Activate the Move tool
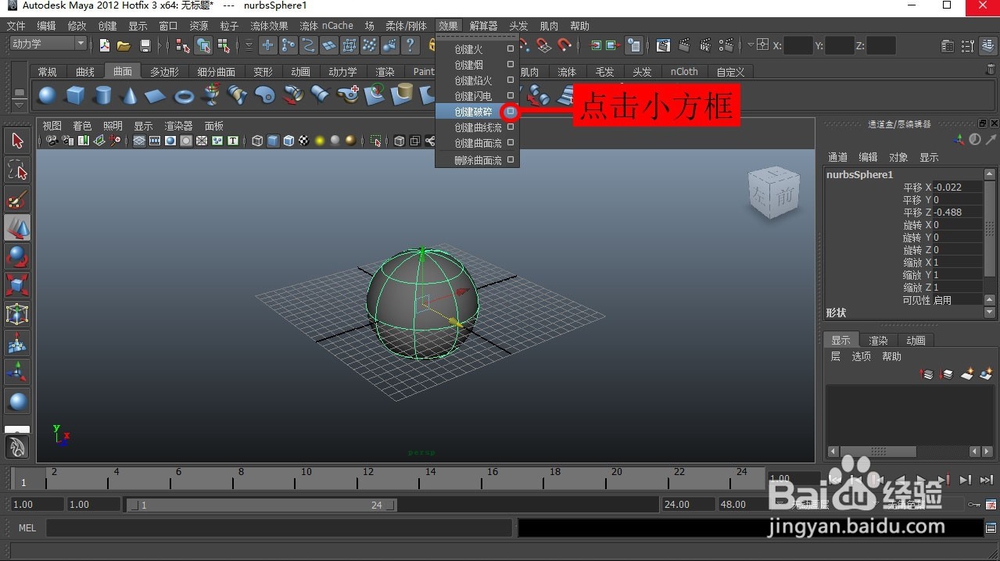This screenshot has width=1000, height=561. [x=17, y=228]
